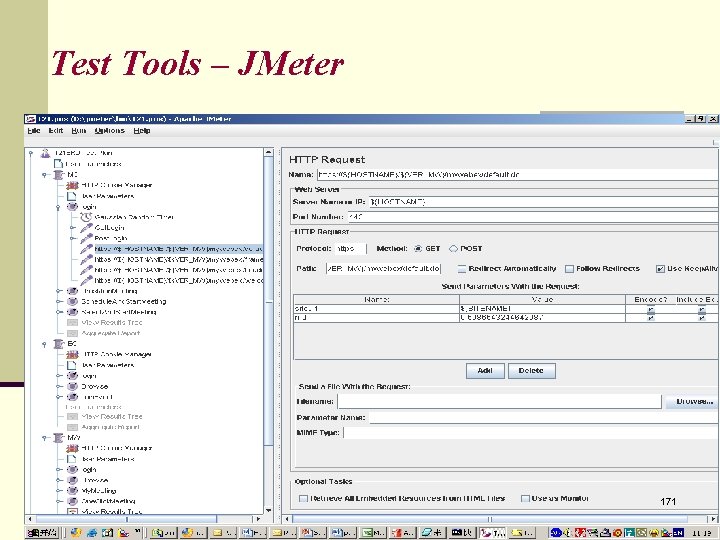
Task: Click disabled View Results Tree icon under MC
Action: click(x=72, y=323)
